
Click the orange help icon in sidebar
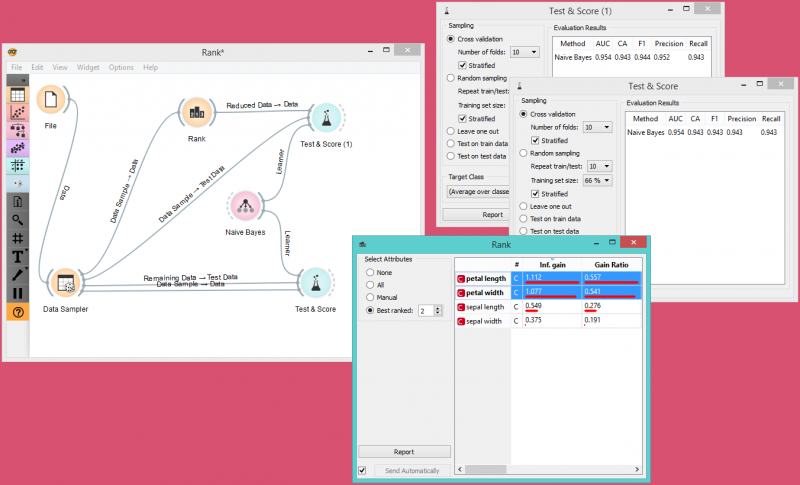[x=17, y=312]
